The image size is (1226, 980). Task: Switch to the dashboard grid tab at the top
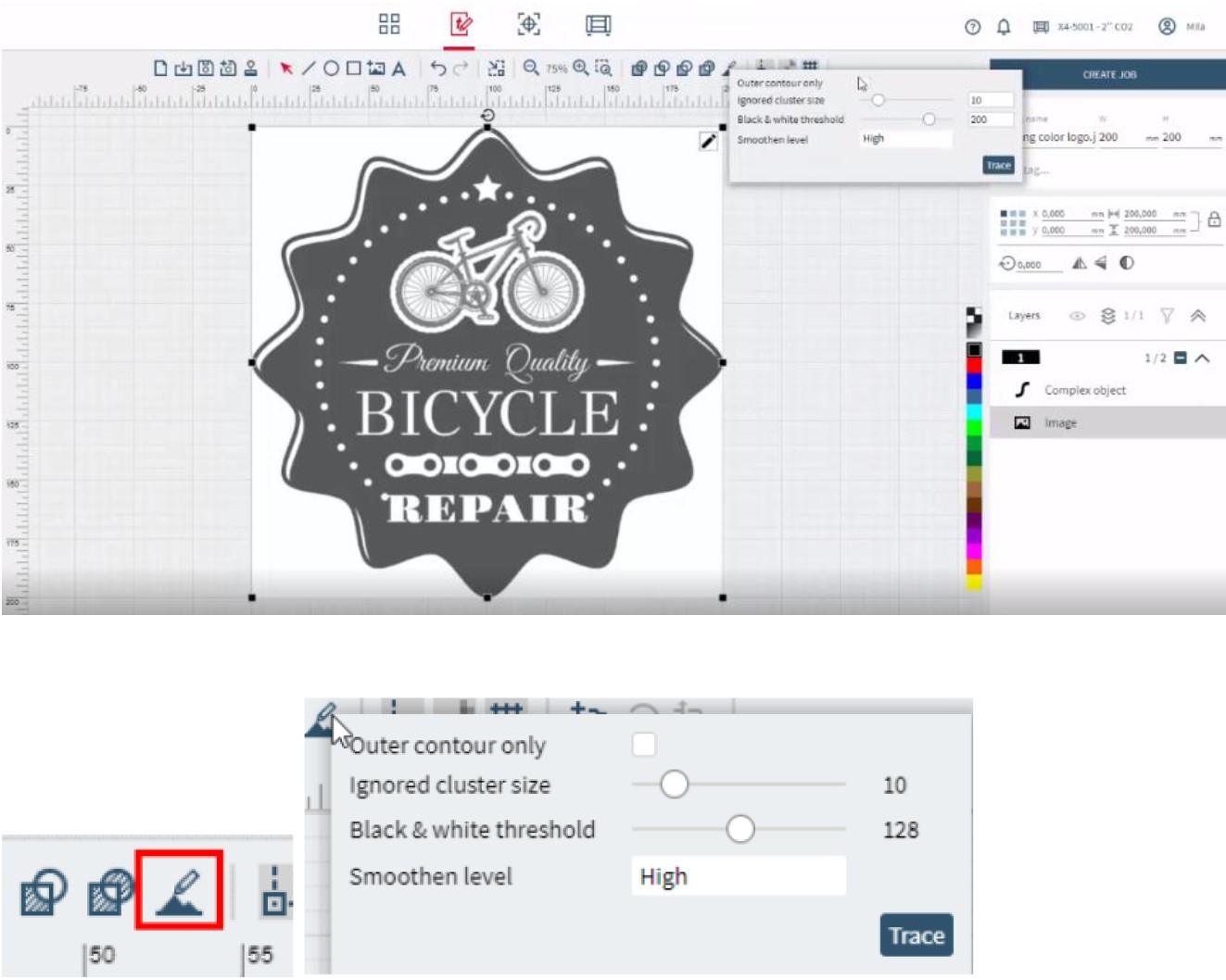coord(389,25)
